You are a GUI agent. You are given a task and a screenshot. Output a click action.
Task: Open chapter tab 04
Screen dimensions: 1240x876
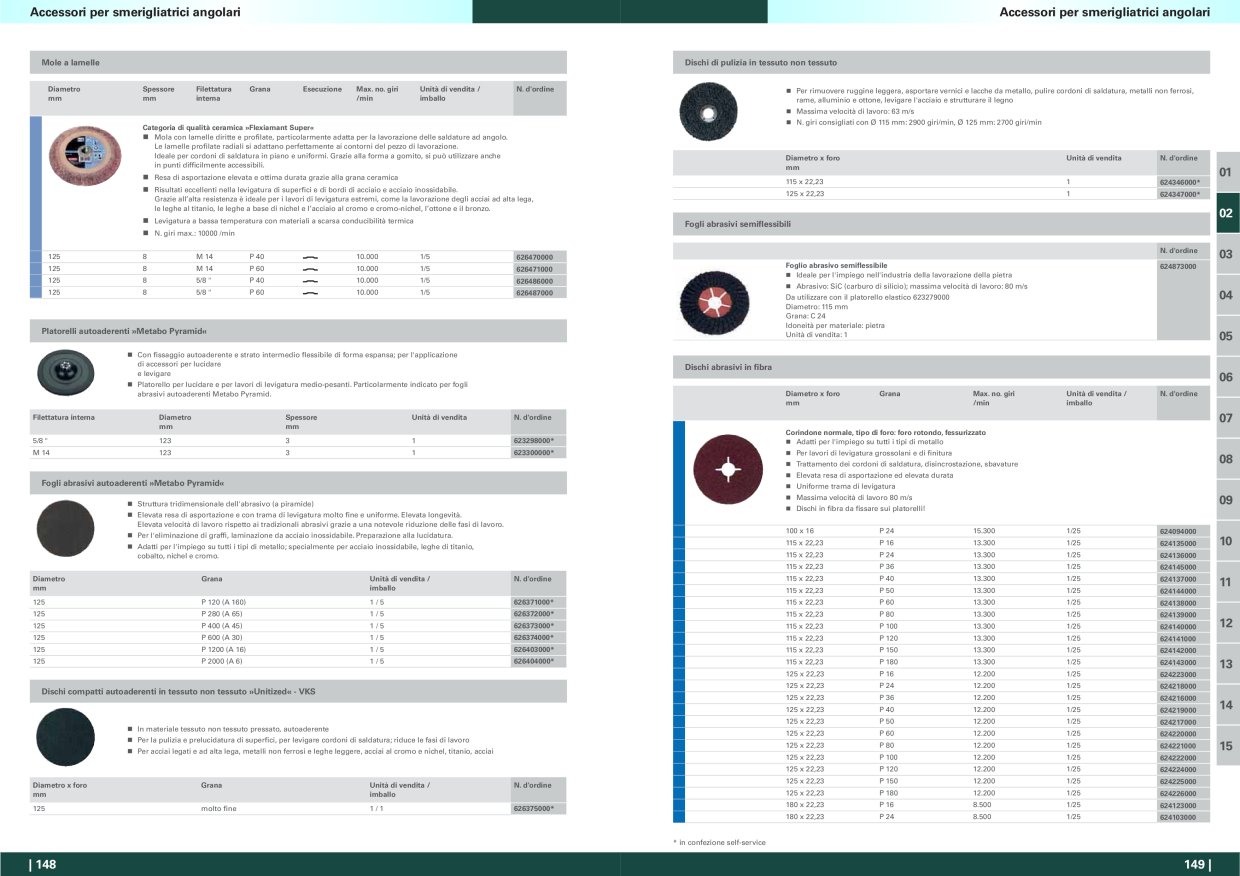tap(1226, 296)
